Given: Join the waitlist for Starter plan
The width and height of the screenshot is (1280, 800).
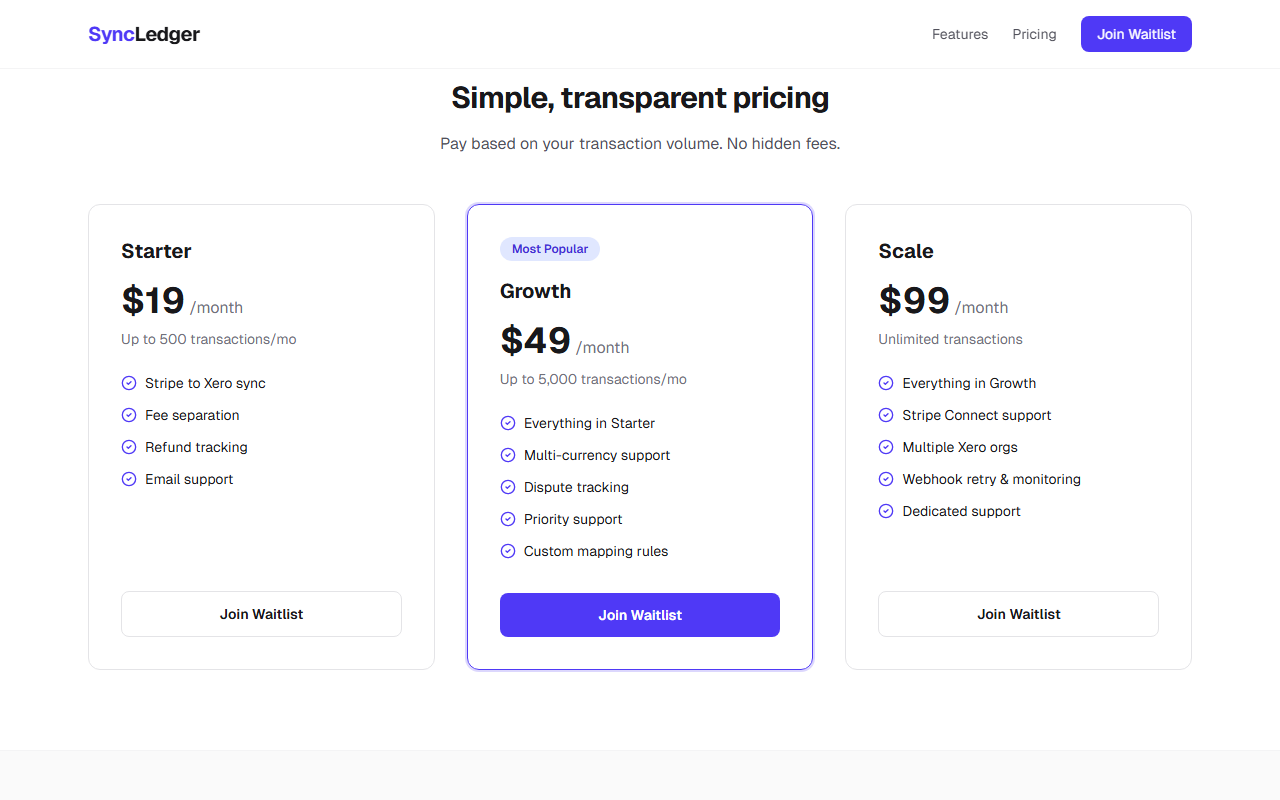Looking at the screenshot, I should click(261, 614).
